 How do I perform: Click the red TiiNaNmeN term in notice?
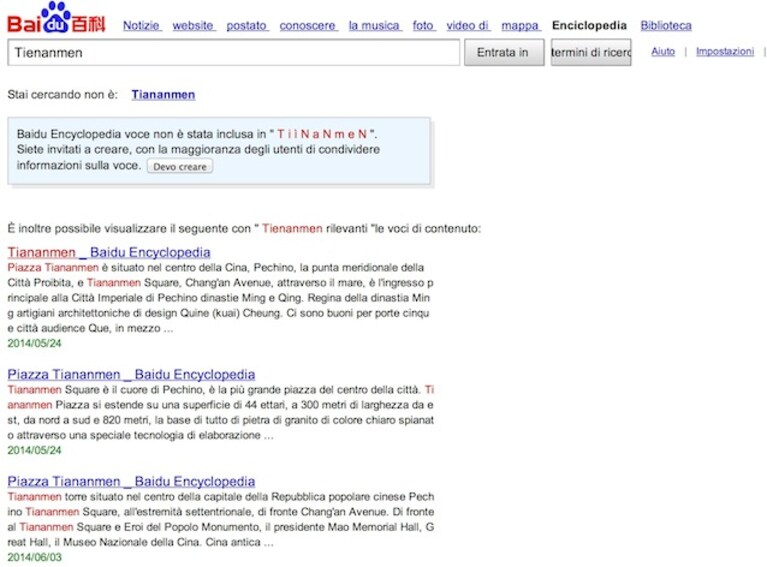tap(322, 134)
